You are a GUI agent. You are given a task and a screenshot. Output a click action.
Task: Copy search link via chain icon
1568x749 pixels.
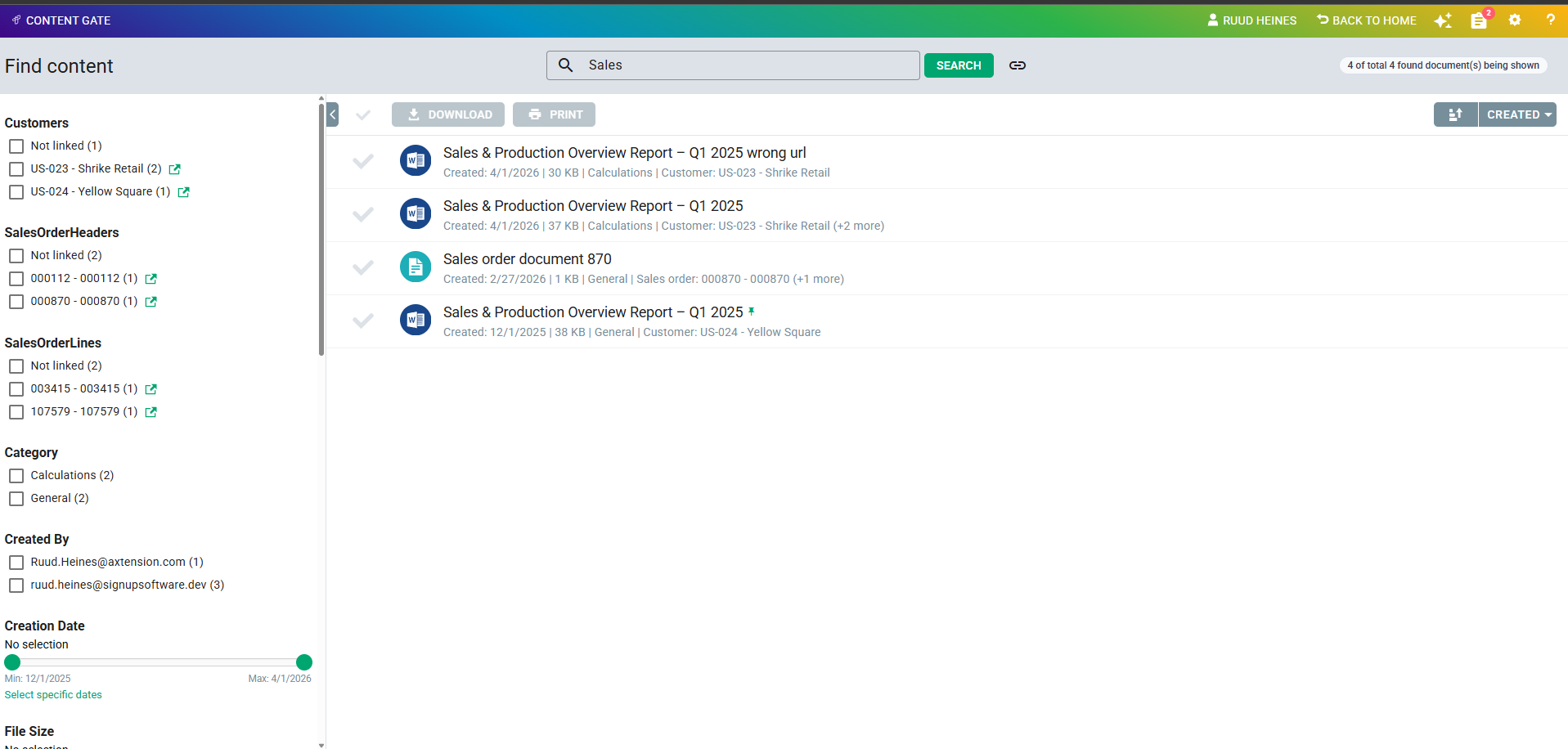coord(1018,65)
